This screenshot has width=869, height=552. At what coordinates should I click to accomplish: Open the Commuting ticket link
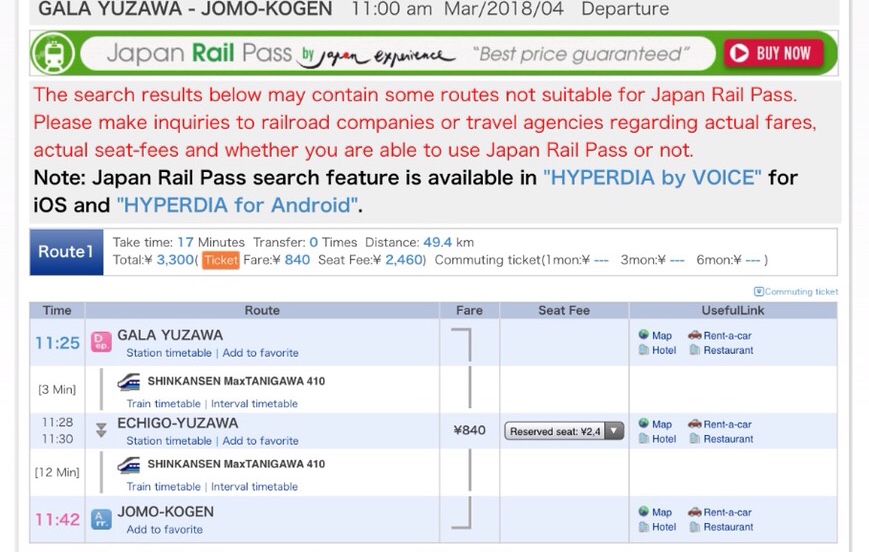click(x=801, y=292)
